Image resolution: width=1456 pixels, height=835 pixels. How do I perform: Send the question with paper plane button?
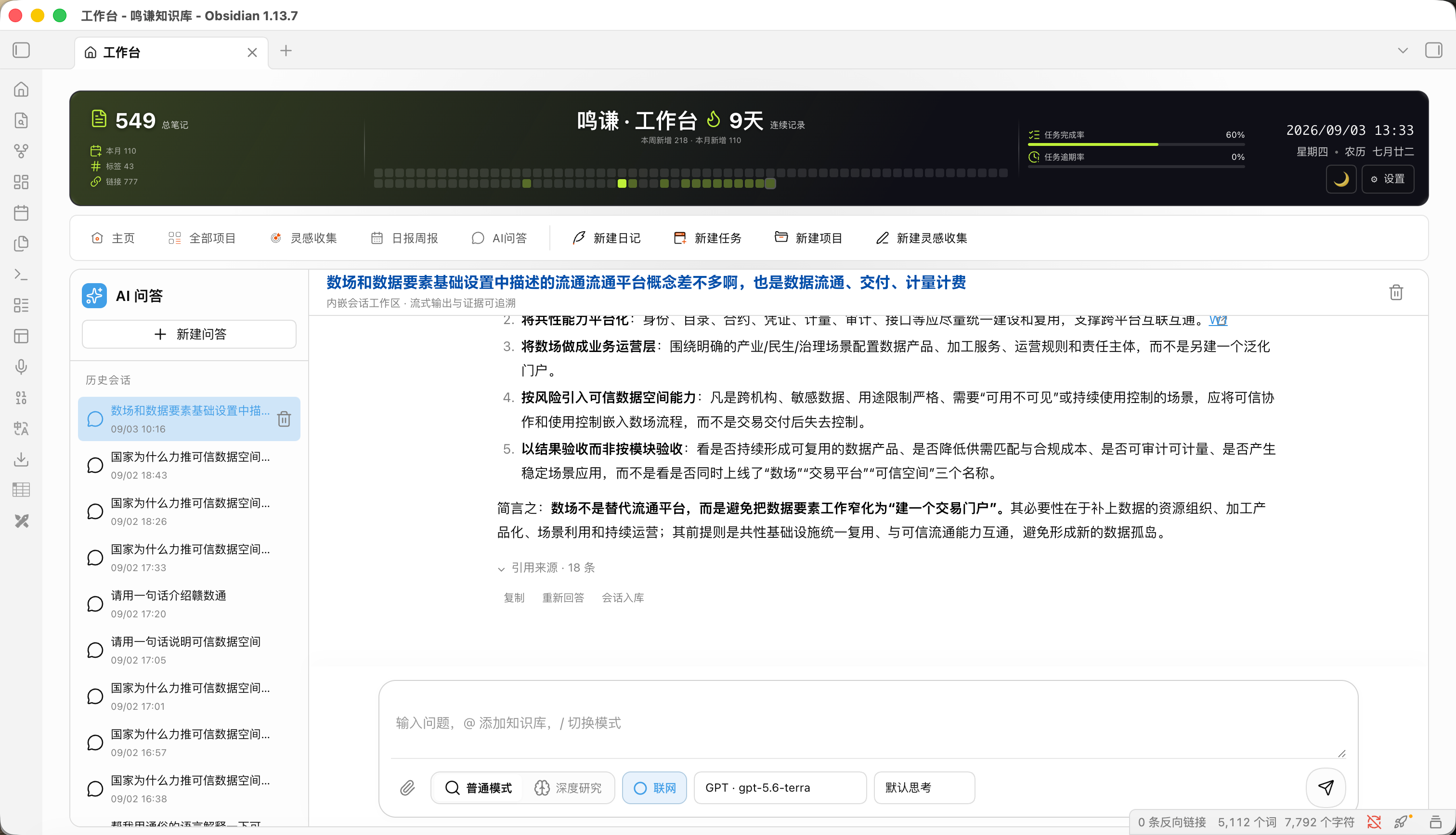(x=1326, y=787)
